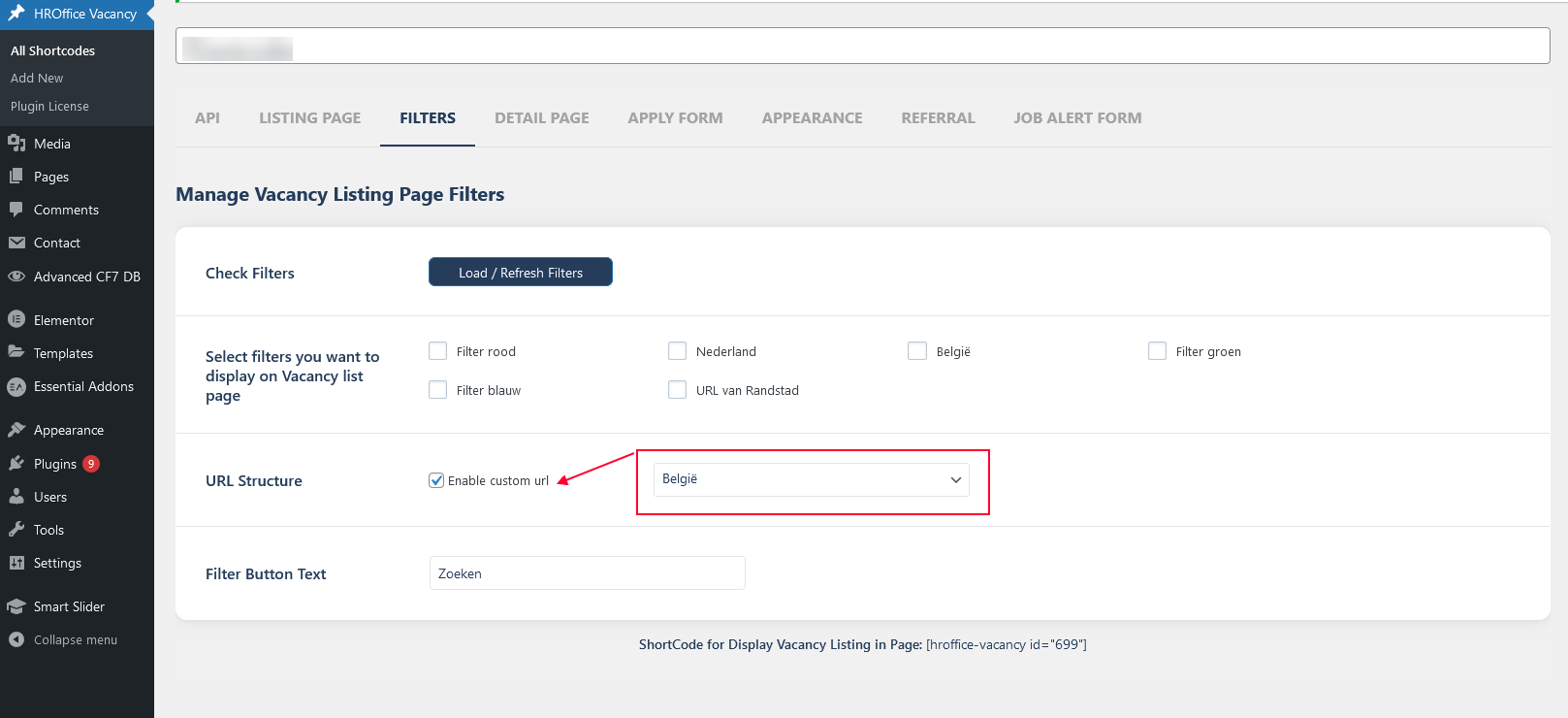Switch to the Listing Page tab
This screenshot has width=1568, height=718.
(309, 118)
